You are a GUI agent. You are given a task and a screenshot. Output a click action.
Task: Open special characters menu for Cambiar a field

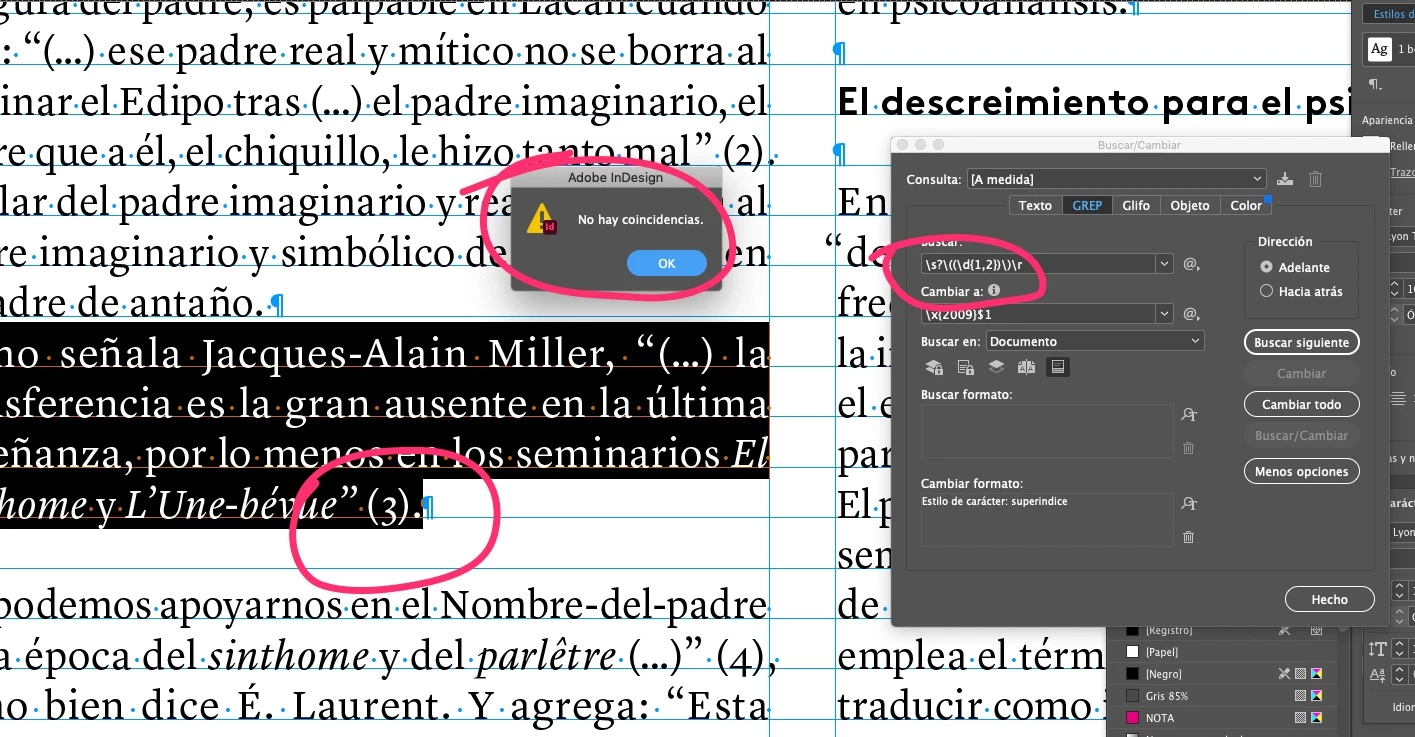pos(1191,314)
